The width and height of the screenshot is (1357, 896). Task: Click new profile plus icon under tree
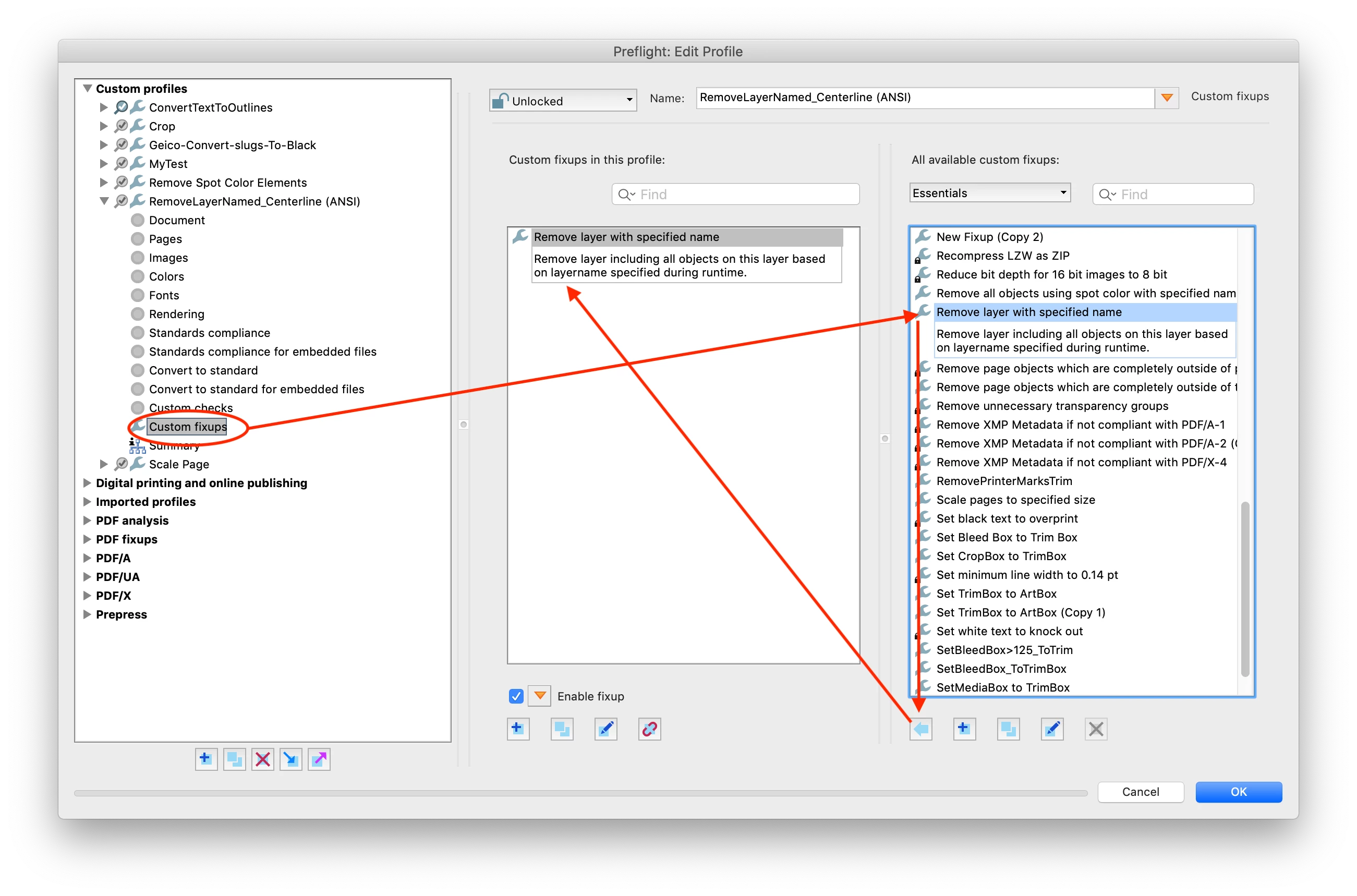(x=205, y=759)
